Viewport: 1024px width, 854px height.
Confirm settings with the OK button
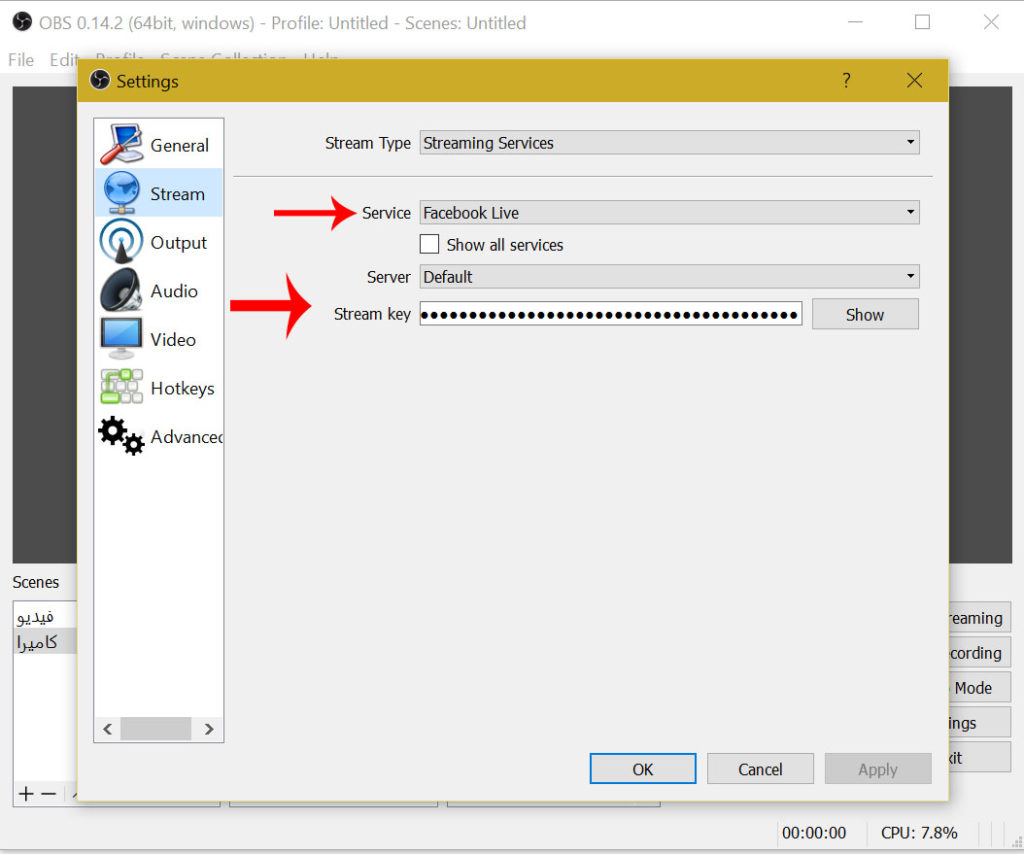[643, 769]
